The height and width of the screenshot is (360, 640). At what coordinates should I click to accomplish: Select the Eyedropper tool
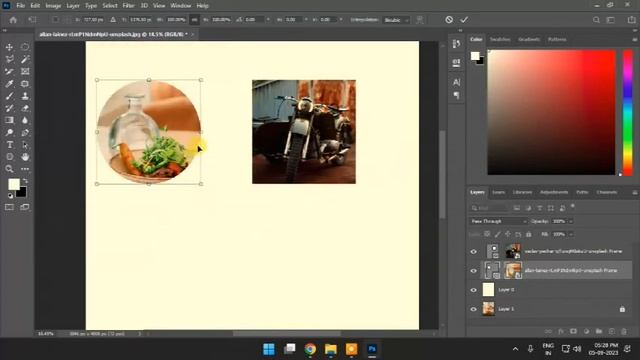point(9,84)
